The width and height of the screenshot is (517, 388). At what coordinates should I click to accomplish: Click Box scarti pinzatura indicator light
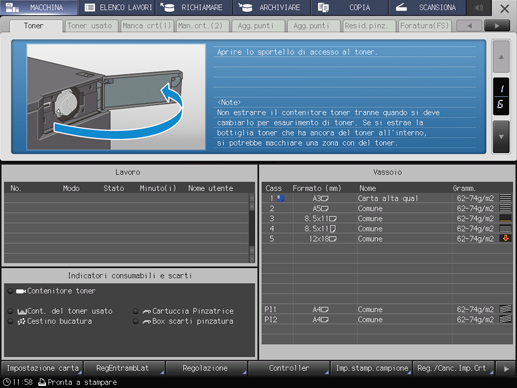point(135,321)
